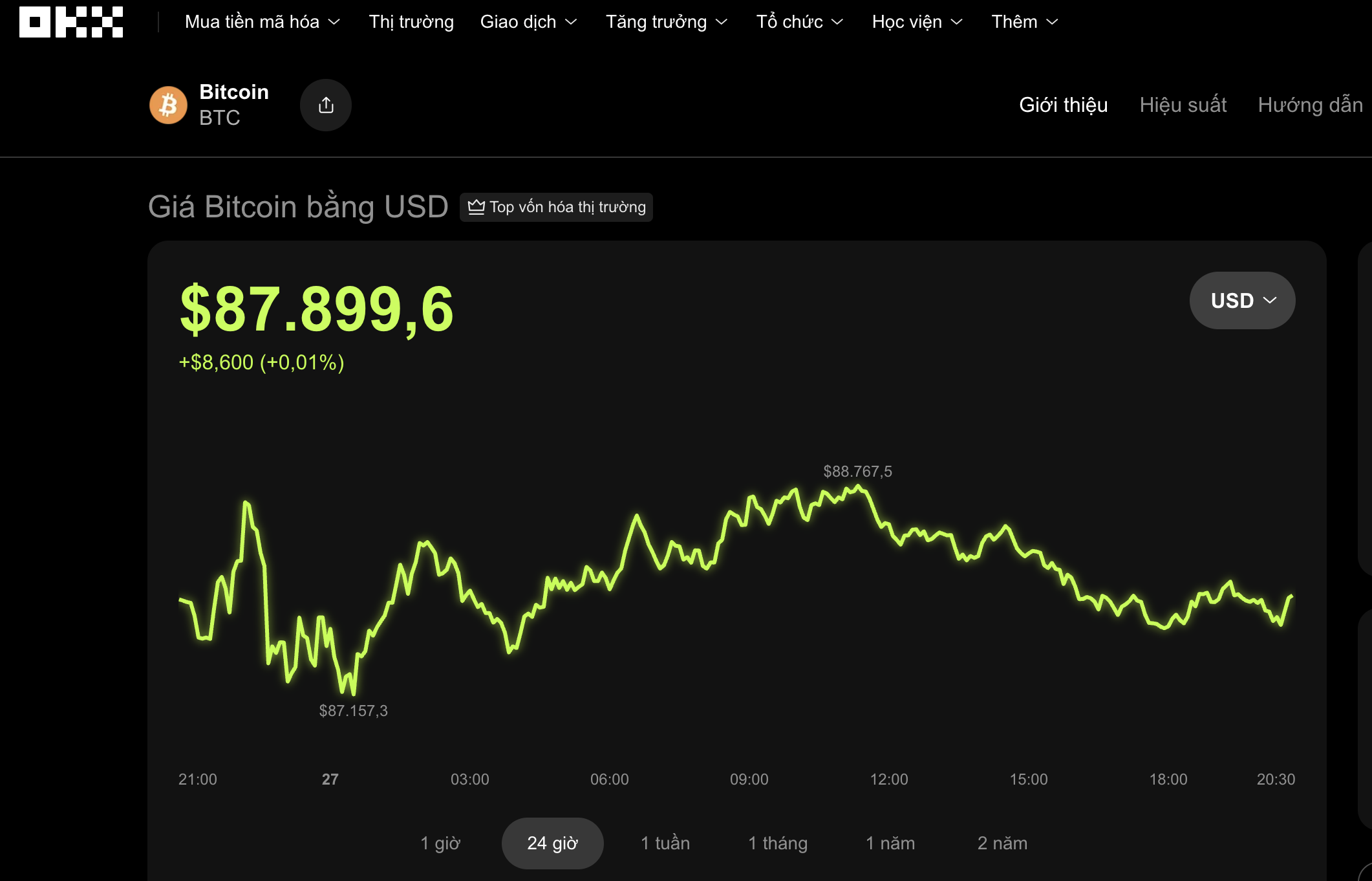Click the crown icon in market cap badge
1372x881 pixels.
tap(477, 207)
